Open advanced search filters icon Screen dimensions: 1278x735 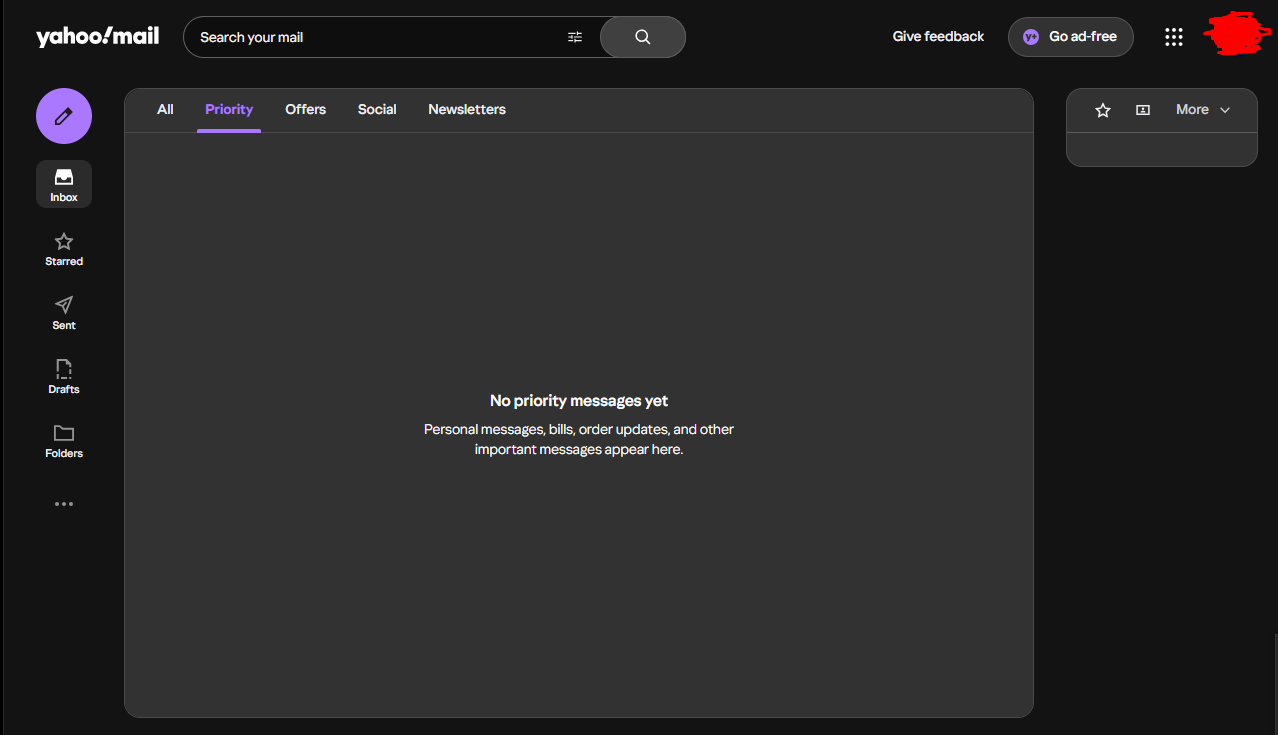pos(575,37)
